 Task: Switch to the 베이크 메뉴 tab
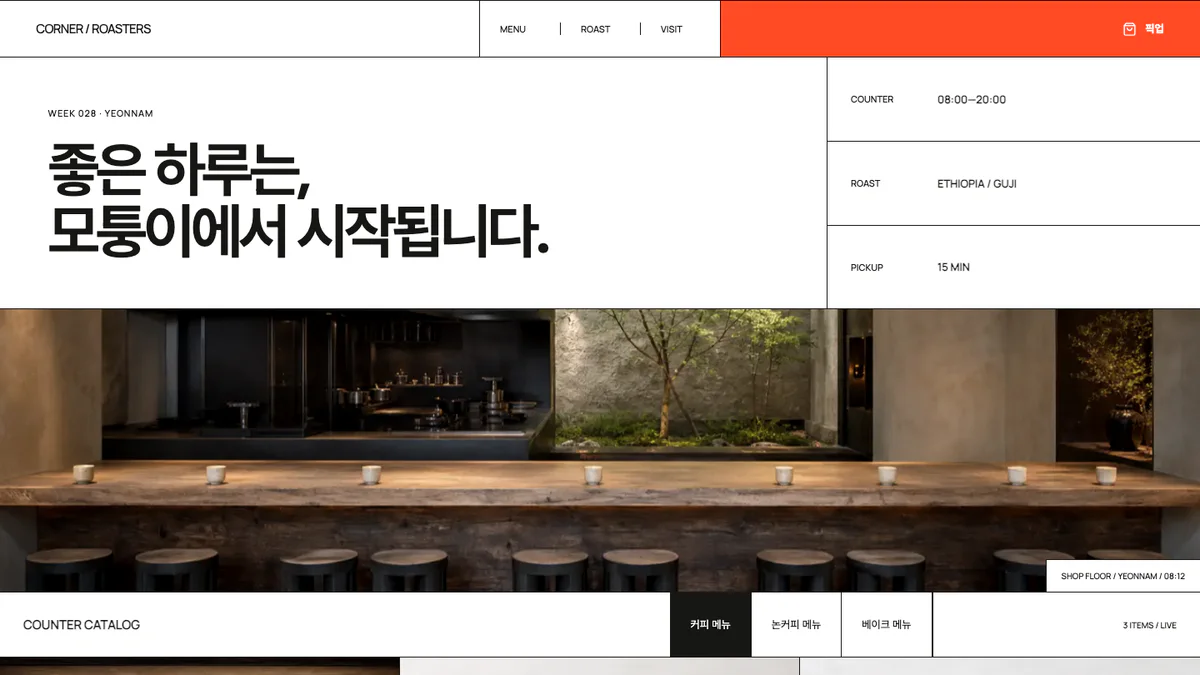[x=887, y=625]
